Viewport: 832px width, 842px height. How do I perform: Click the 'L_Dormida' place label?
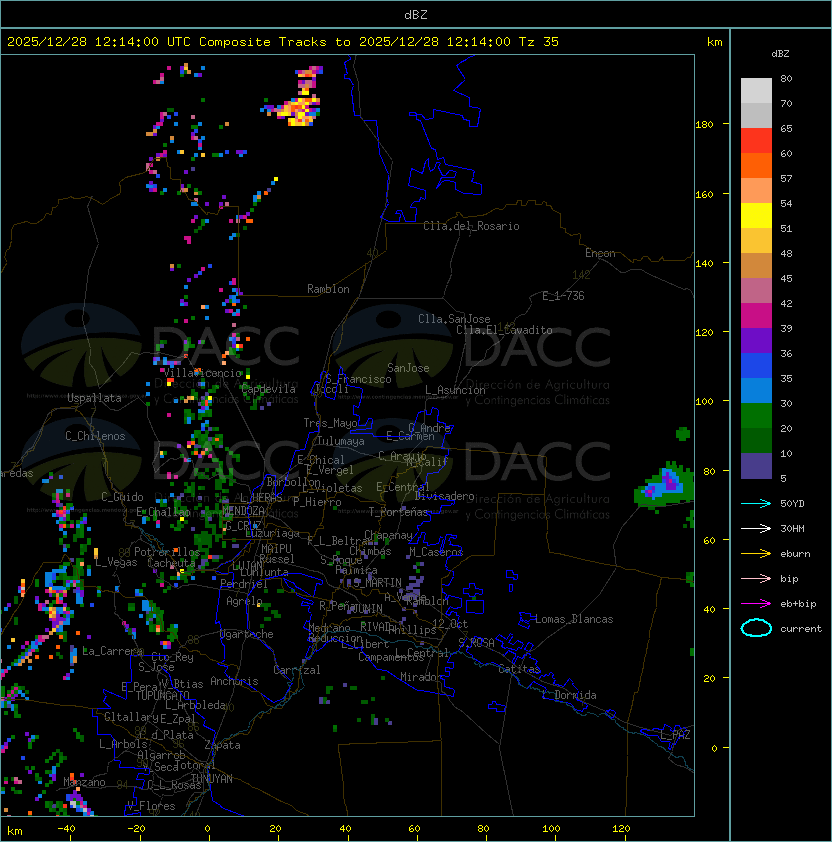569,695
